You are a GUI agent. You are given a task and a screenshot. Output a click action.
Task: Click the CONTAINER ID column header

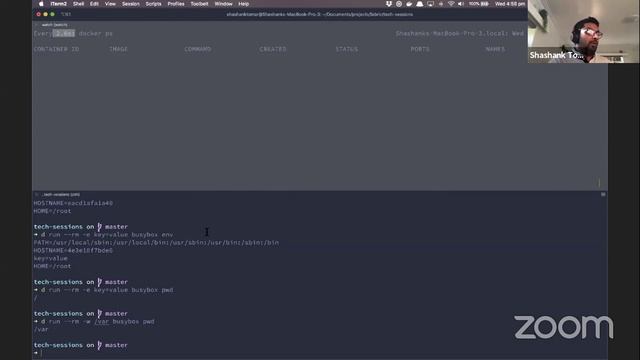point(56,49)
